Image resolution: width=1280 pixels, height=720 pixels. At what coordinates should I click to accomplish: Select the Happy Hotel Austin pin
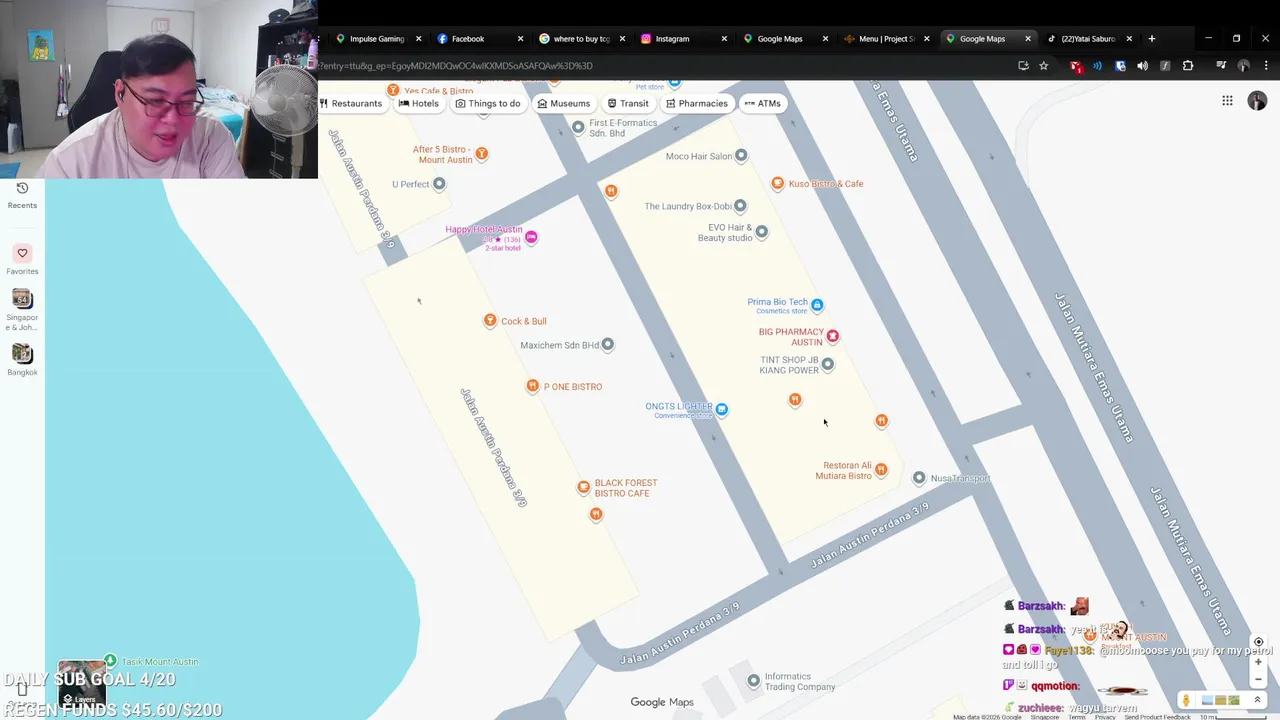(x=531, y=237)
